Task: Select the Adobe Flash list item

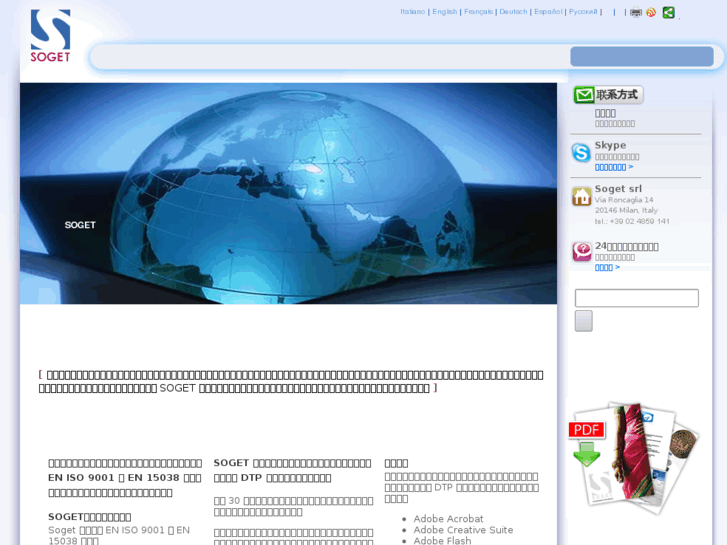Action: 442,540
